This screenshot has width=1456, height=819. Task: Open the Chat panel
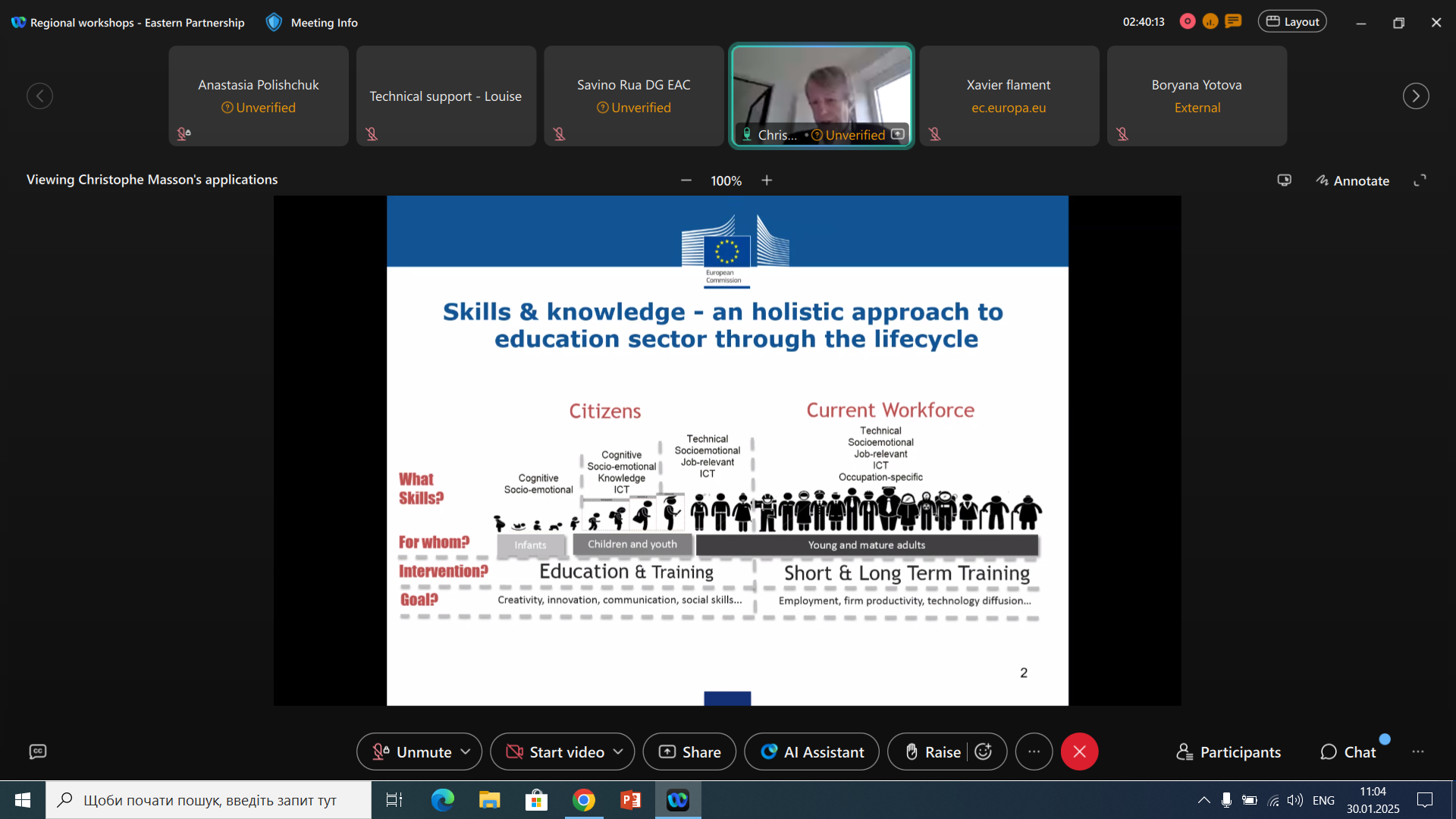click(1348, 752)
